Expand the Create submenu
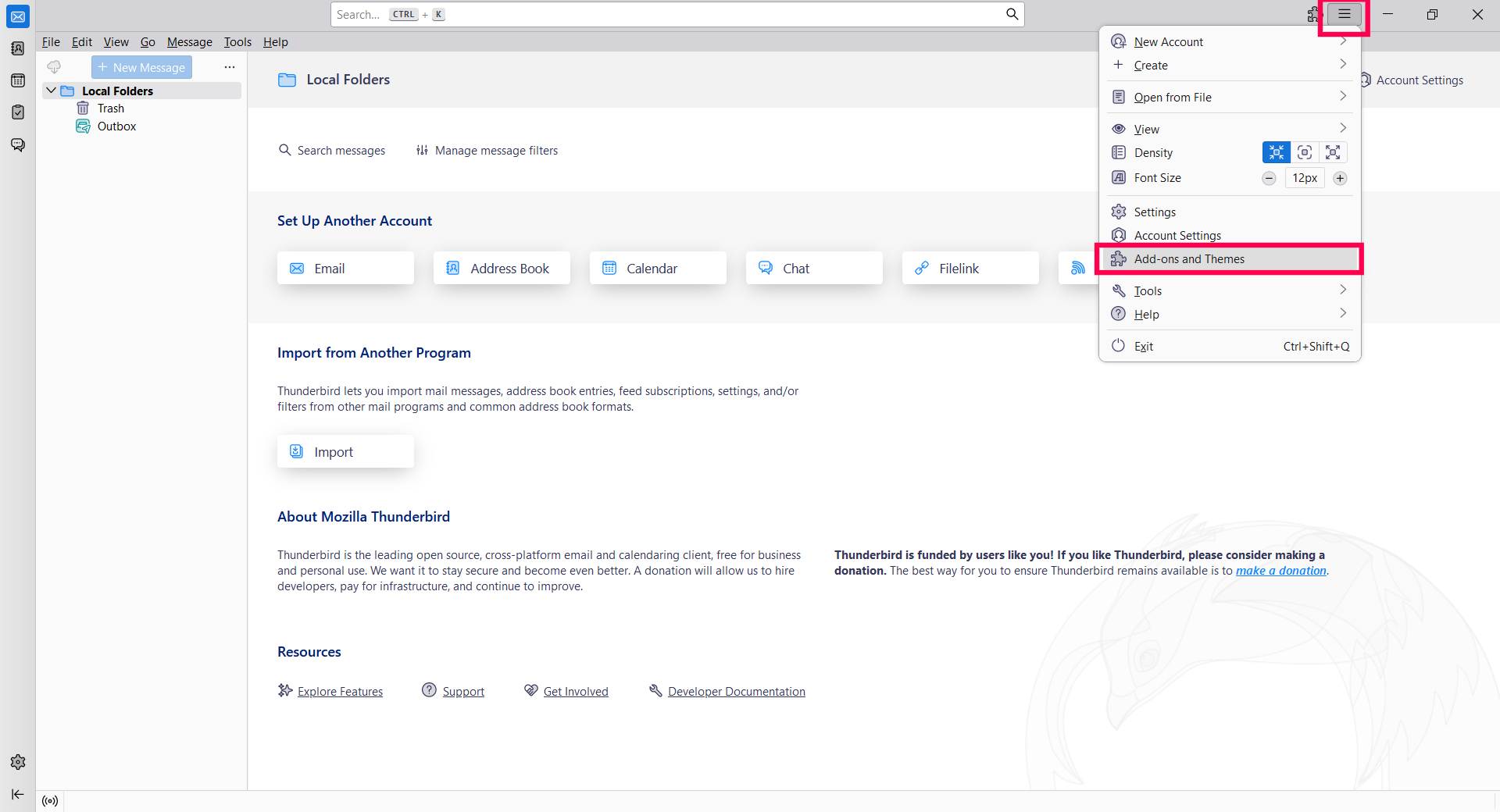Image resolution: width=1500 pixels, height=812 pixels. [x=1230, y=65]
